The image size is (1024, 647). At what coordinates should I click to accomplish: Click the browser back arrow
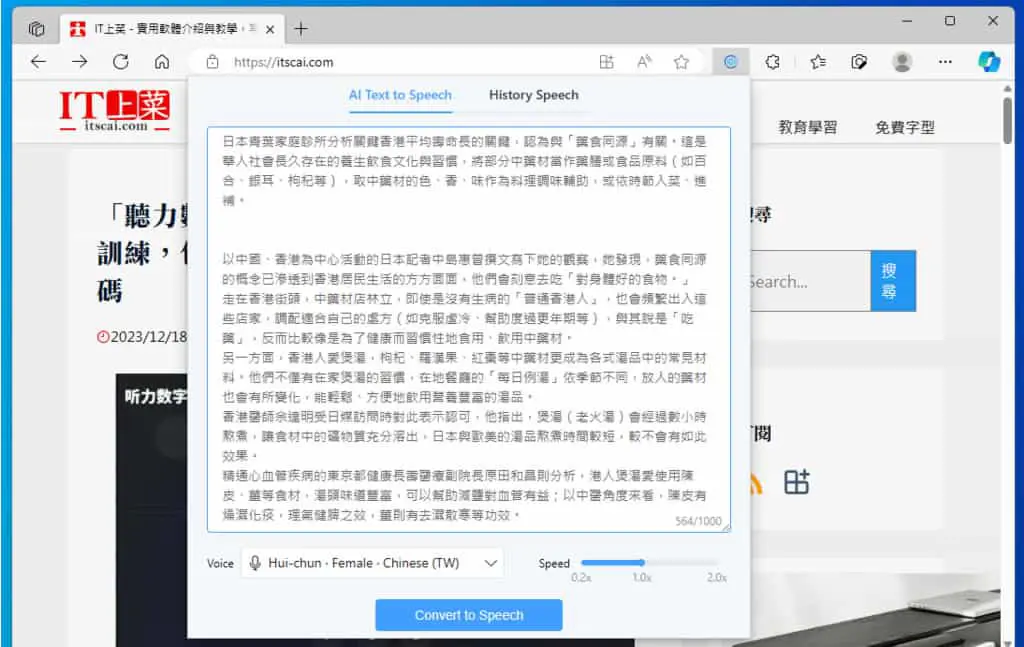pos(39,62)
